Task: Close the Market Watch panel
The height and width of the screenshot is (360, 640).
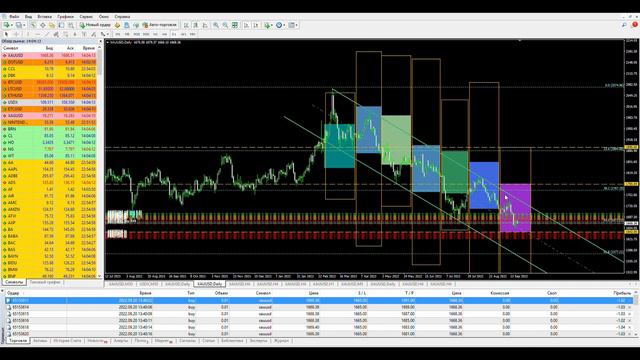Action: (x=100, y=41)
